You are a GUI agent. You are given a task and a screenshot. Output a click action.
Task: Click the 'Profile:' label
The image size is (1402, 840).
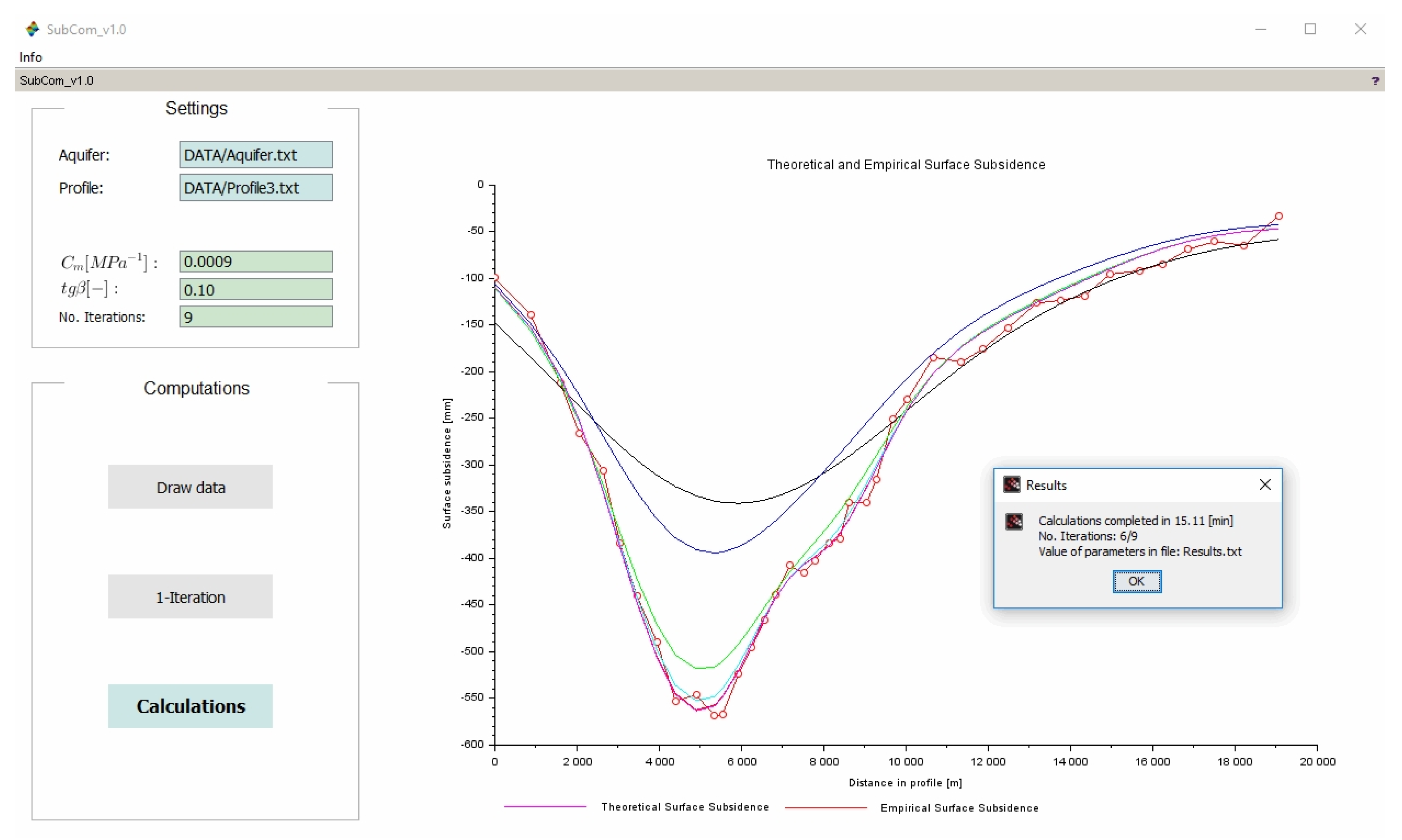(81, 188)
